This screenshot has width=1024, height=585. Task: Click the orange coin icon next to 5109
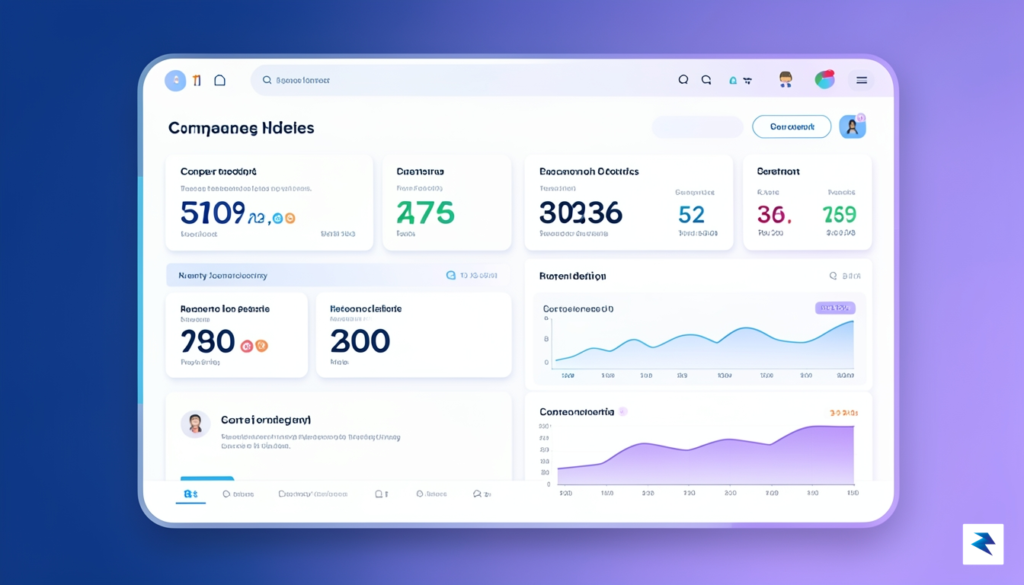point(290,218)
